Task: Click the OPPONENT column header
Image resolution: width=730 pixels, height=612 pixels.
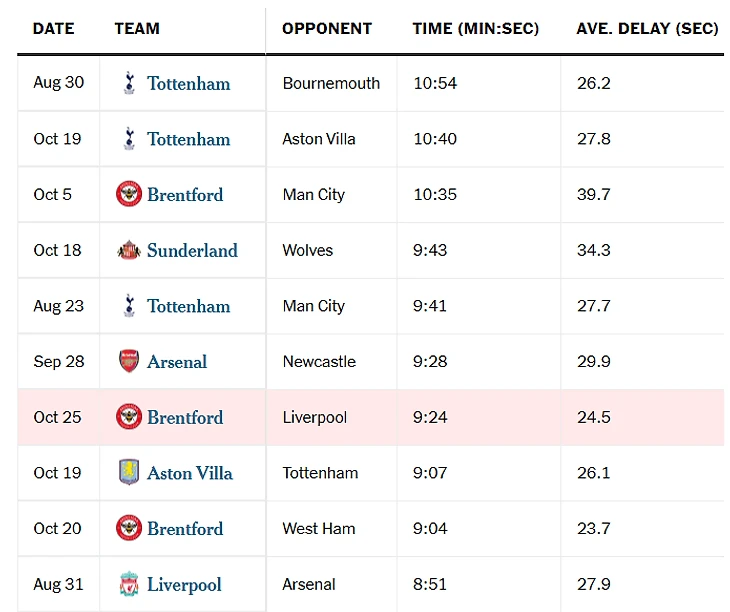Action: (x=327, y=28)
